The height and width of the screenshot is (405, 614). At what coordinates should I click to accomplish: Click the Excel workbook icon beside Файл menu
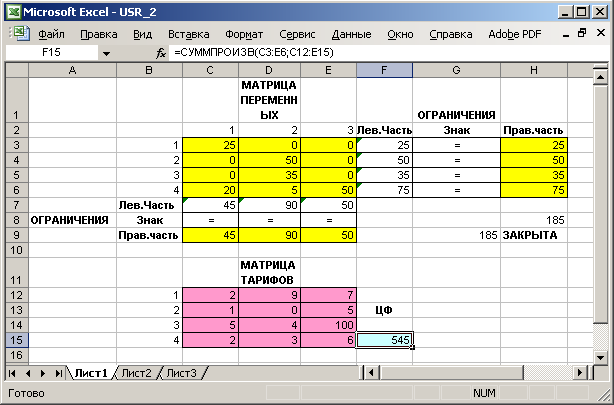(20, 34)
